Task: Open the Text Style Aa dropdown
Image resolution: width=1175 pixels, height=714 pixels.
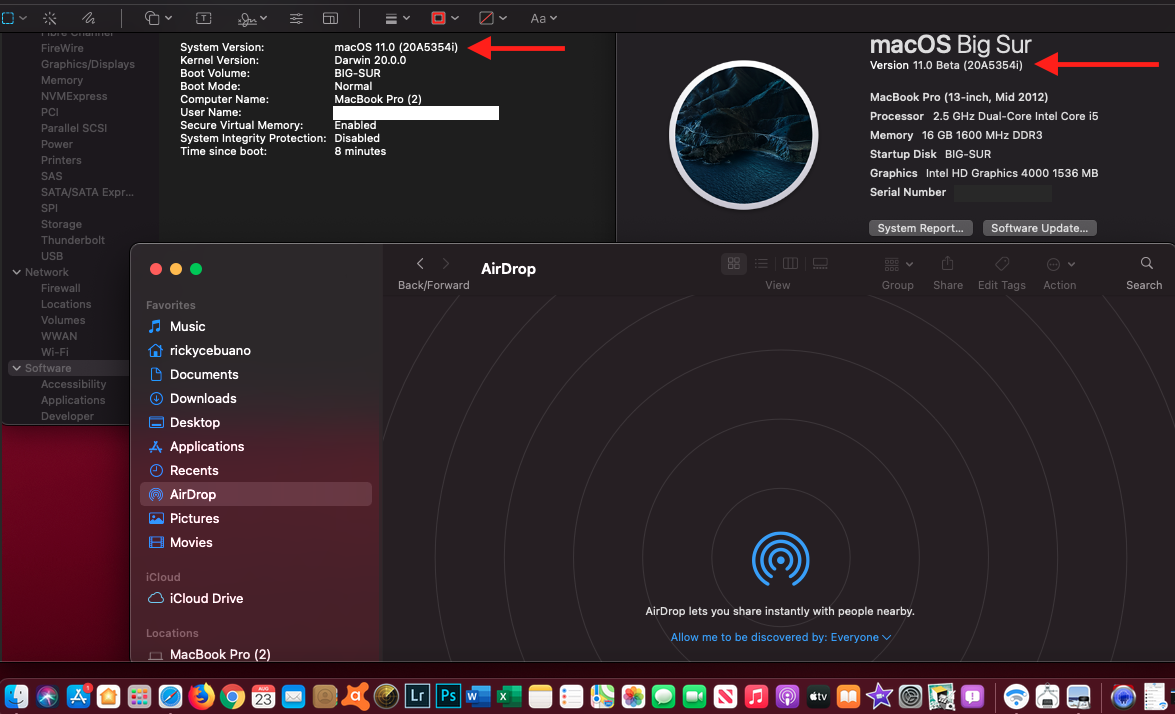Action: (543, 18)
